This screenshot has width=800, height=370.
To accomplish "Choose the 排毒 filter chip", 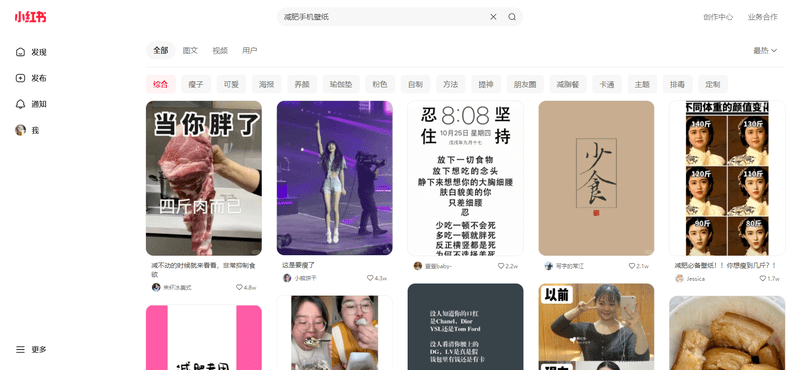I will pyautogui.click(x=678, y=84).
